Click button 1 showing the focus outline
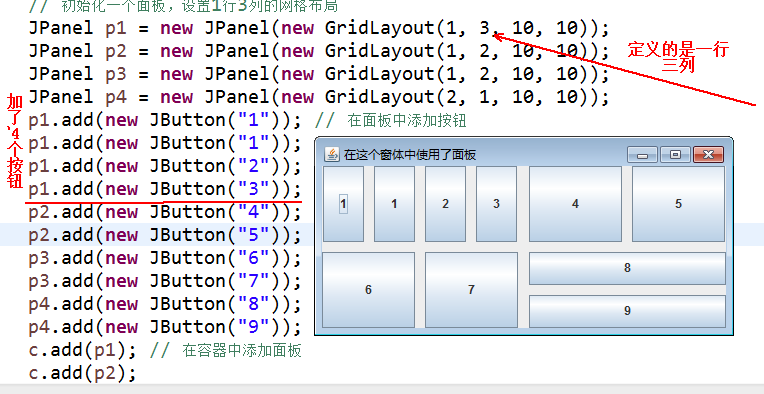The width and height of the screenshot is (764, 394). tap(343, 204)
